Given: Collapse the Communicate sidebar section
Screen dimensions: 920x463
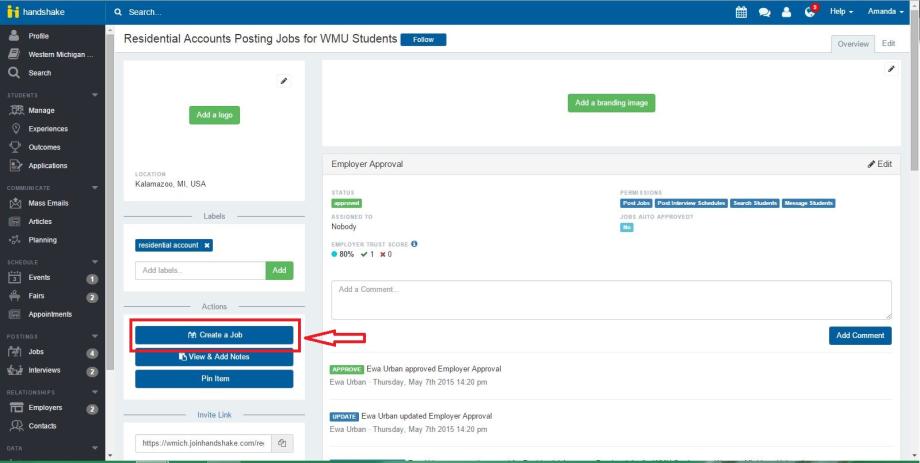Looking at the screenshot, I should tap(95, 188).
